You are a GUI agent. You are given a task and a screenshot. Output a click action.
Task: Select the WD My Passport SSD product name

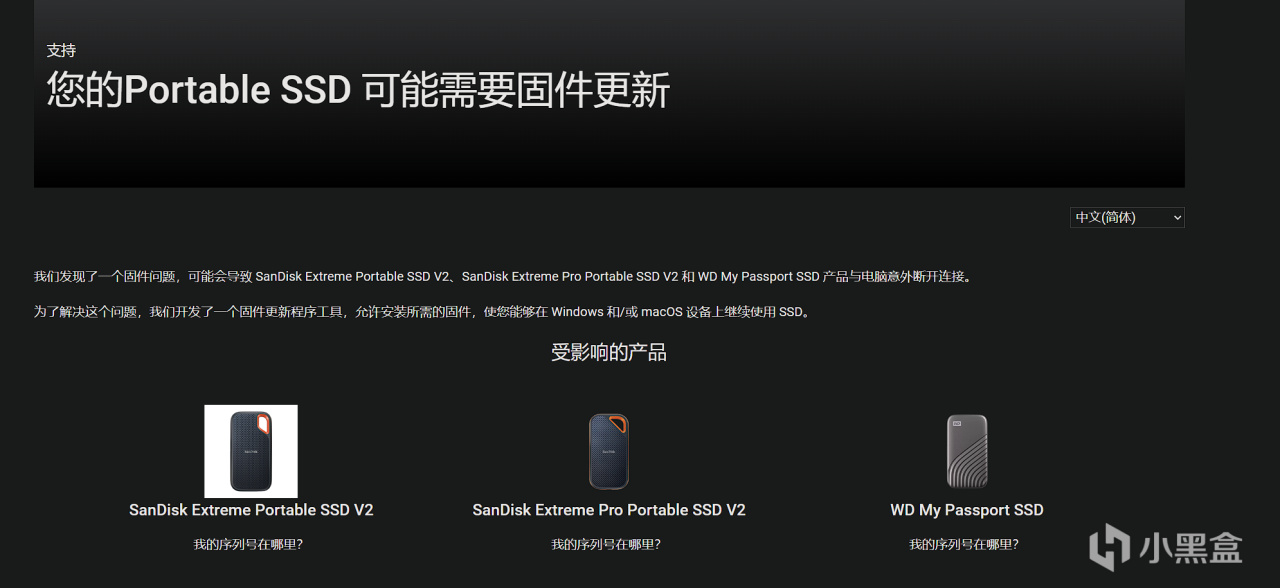967,510
